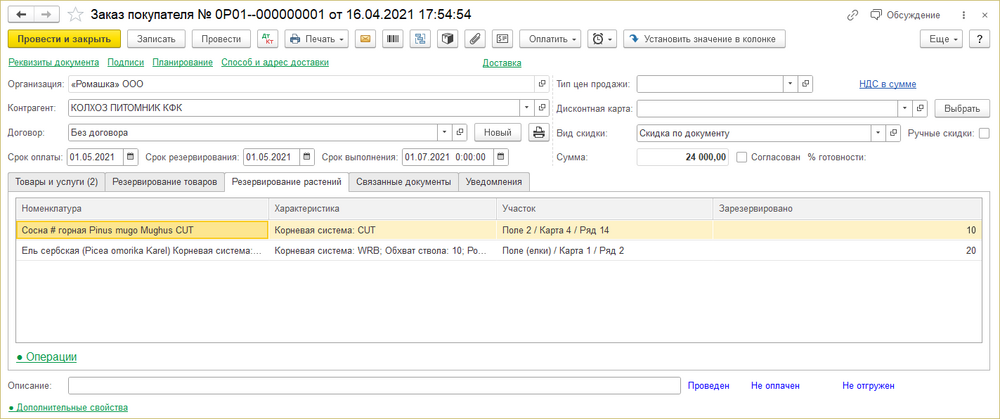Screen dimensions: 1000x419
Task: Open the Связанные документы tab
Action: [404, 182]
